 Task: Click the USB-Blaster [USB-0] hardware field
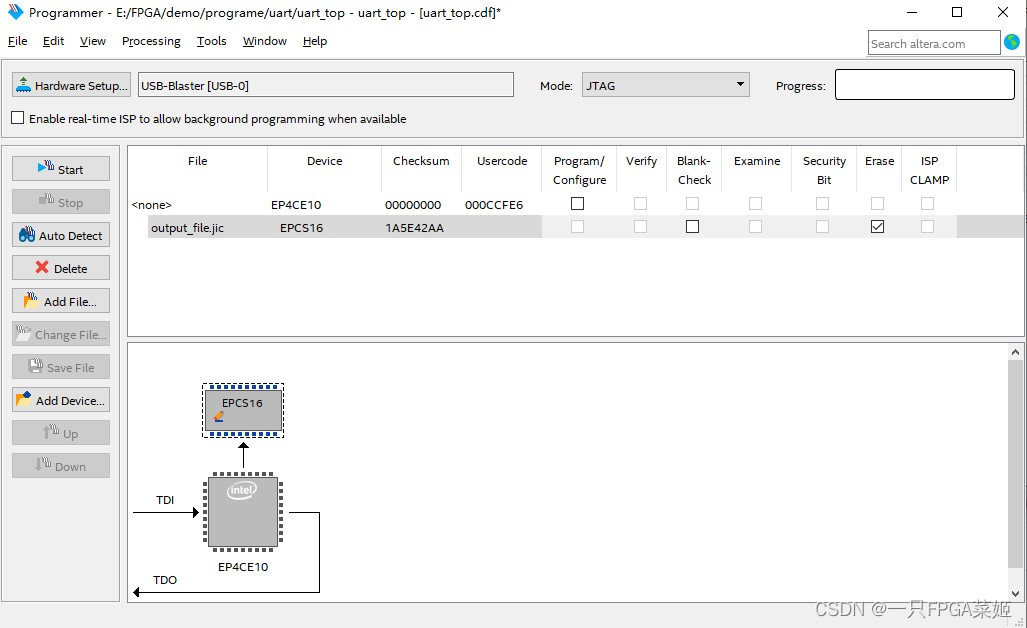pos(326,85)
